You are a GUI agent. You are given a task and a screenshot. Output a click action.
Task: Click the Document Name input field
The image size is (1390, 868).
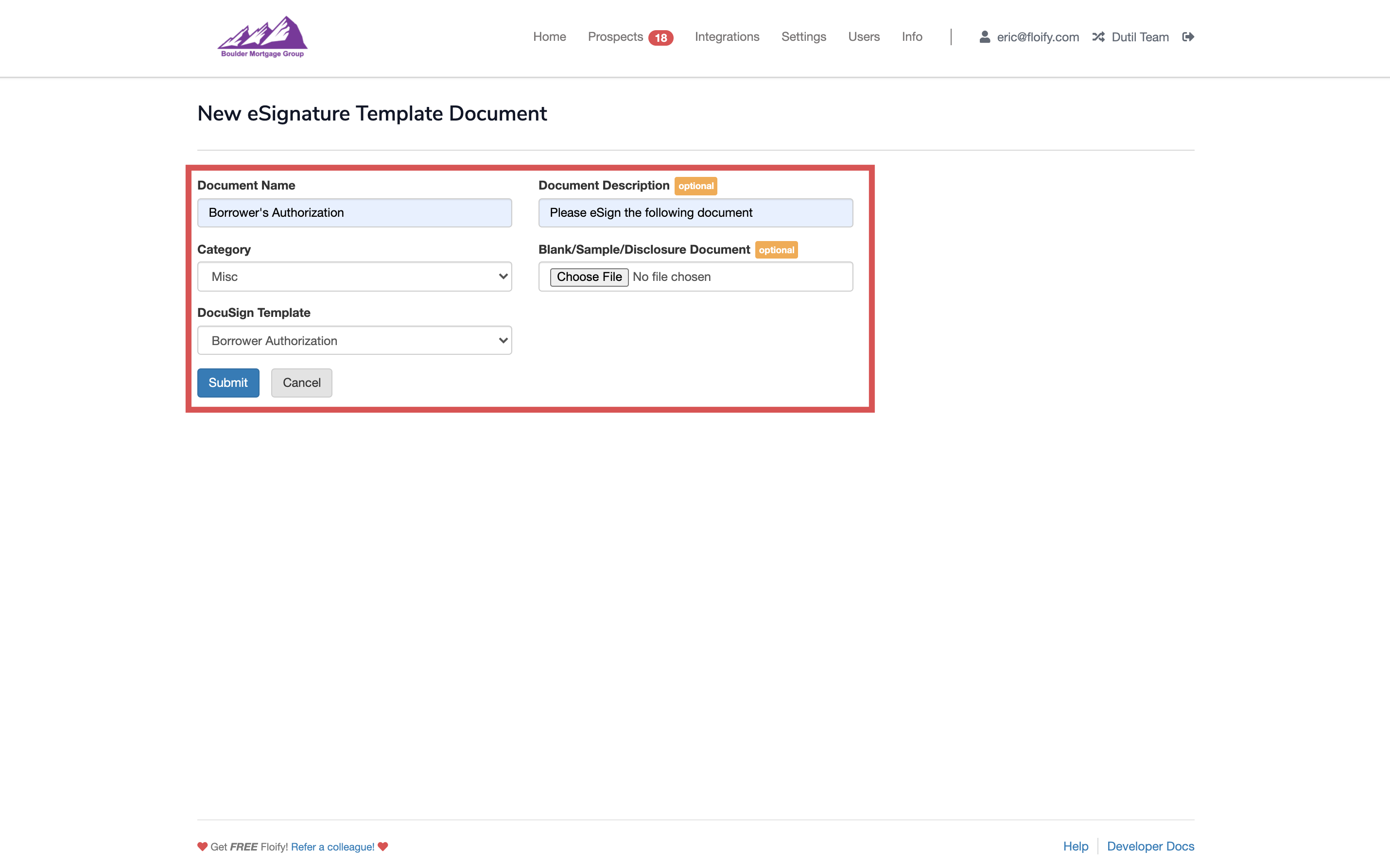(x=354, y=212)
